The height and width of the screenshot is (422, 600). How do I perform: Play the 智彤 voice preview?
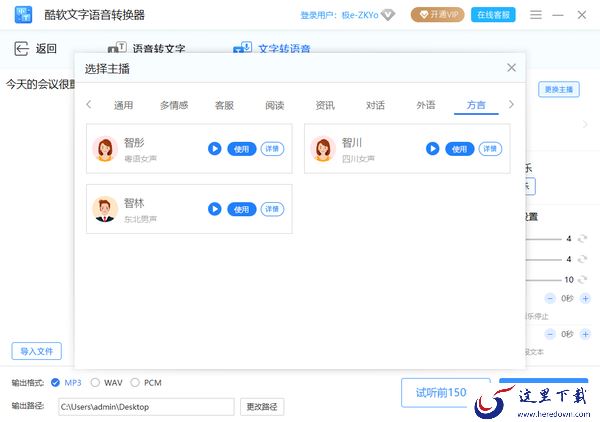tap(215, 148)
